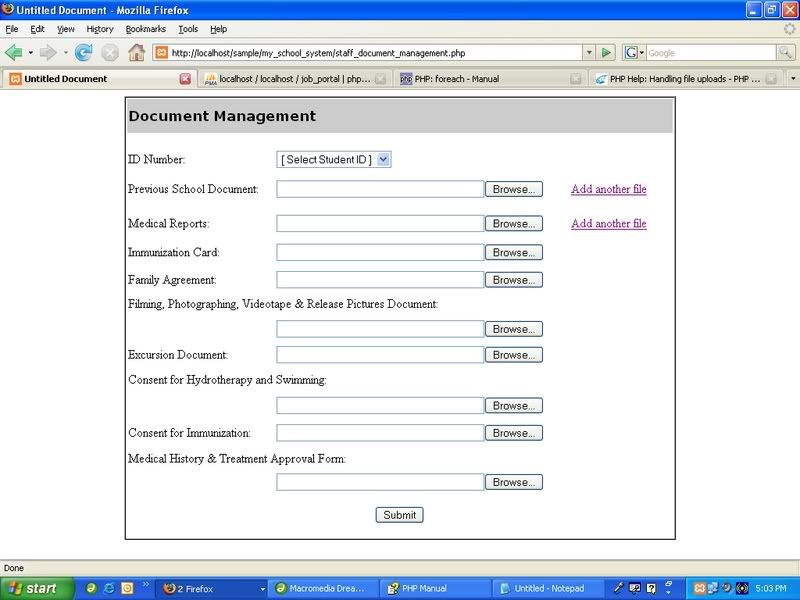Viewport: 800px width, 600px height.
Task: Click the Forward arrow button
Action: coord(48,52)
